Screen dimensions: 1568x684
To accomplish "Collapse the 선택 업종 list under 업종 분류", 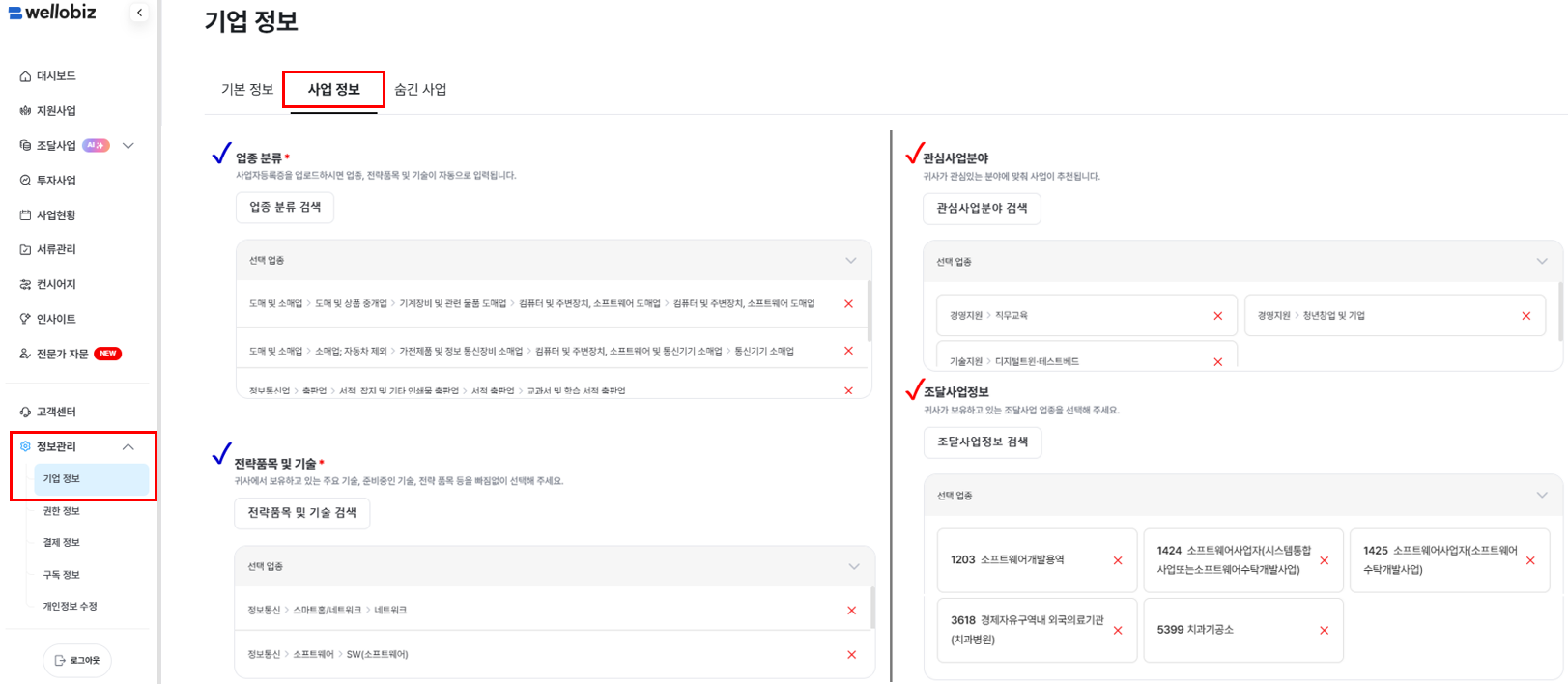I will 850,261.
